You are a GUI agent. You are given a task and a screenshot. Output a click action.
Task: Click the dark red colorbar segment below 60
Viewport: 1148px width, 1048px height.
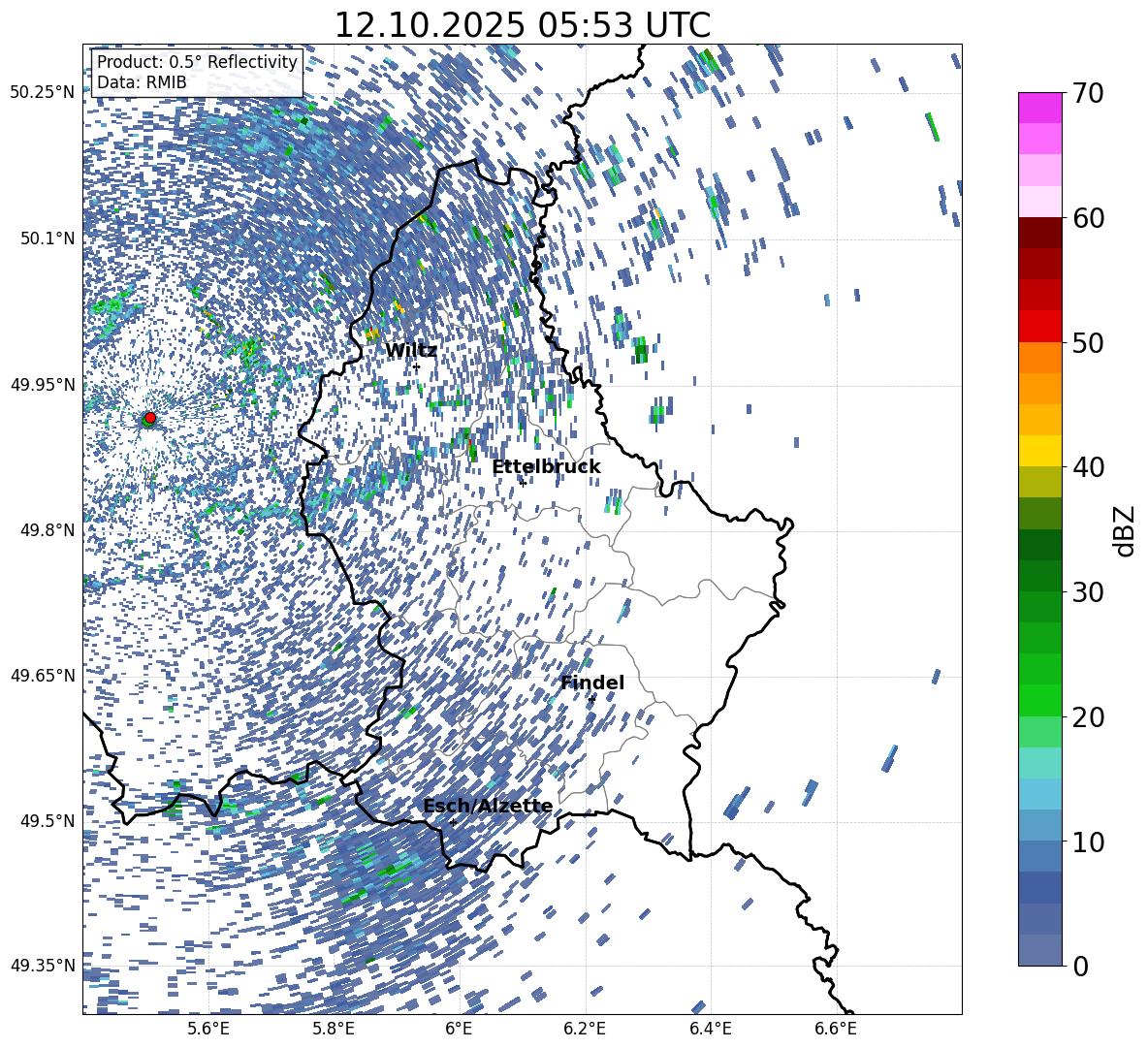pyautogui.click(x=1039, y=233)
